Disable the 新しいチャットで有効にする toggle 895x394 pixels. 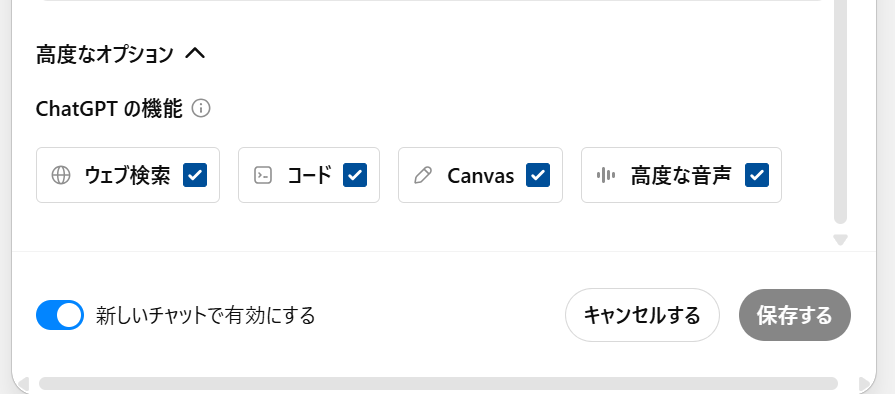[x=60, y=315]
